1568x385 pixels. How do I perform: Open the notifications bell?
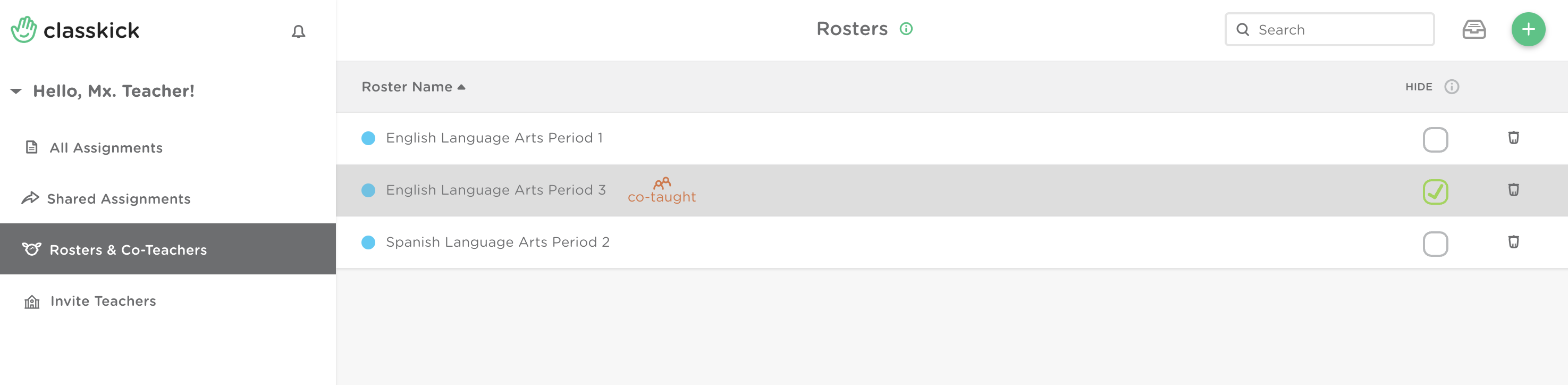(x=298, y=31)
